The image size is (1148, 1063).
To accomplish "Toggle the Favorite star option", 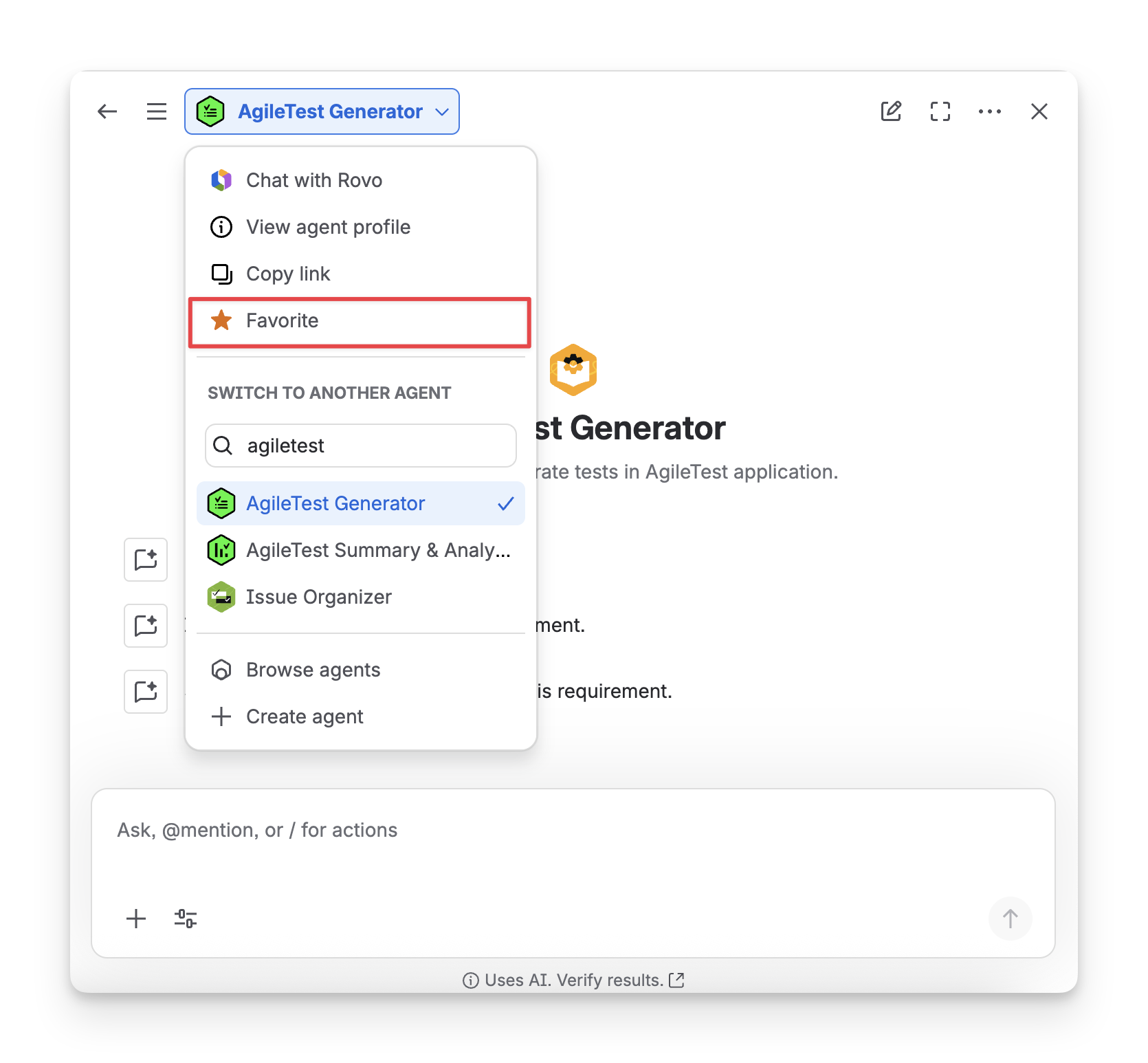I will coord(360,321).
